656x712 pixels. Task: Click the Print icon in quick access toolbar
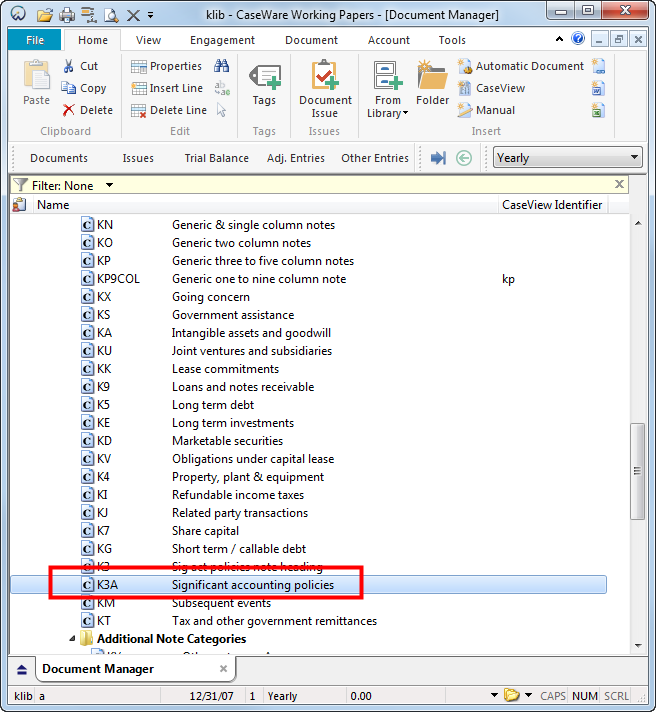coord(67,15)
